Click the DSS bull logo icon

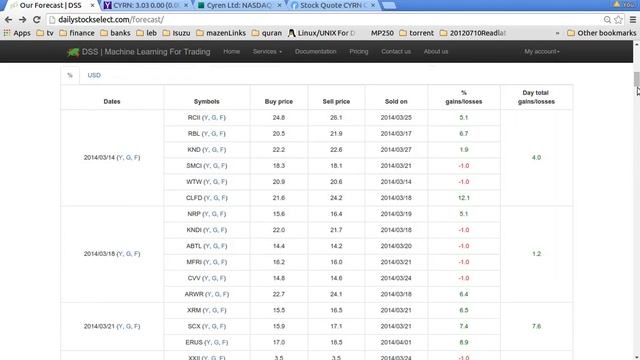73,52
